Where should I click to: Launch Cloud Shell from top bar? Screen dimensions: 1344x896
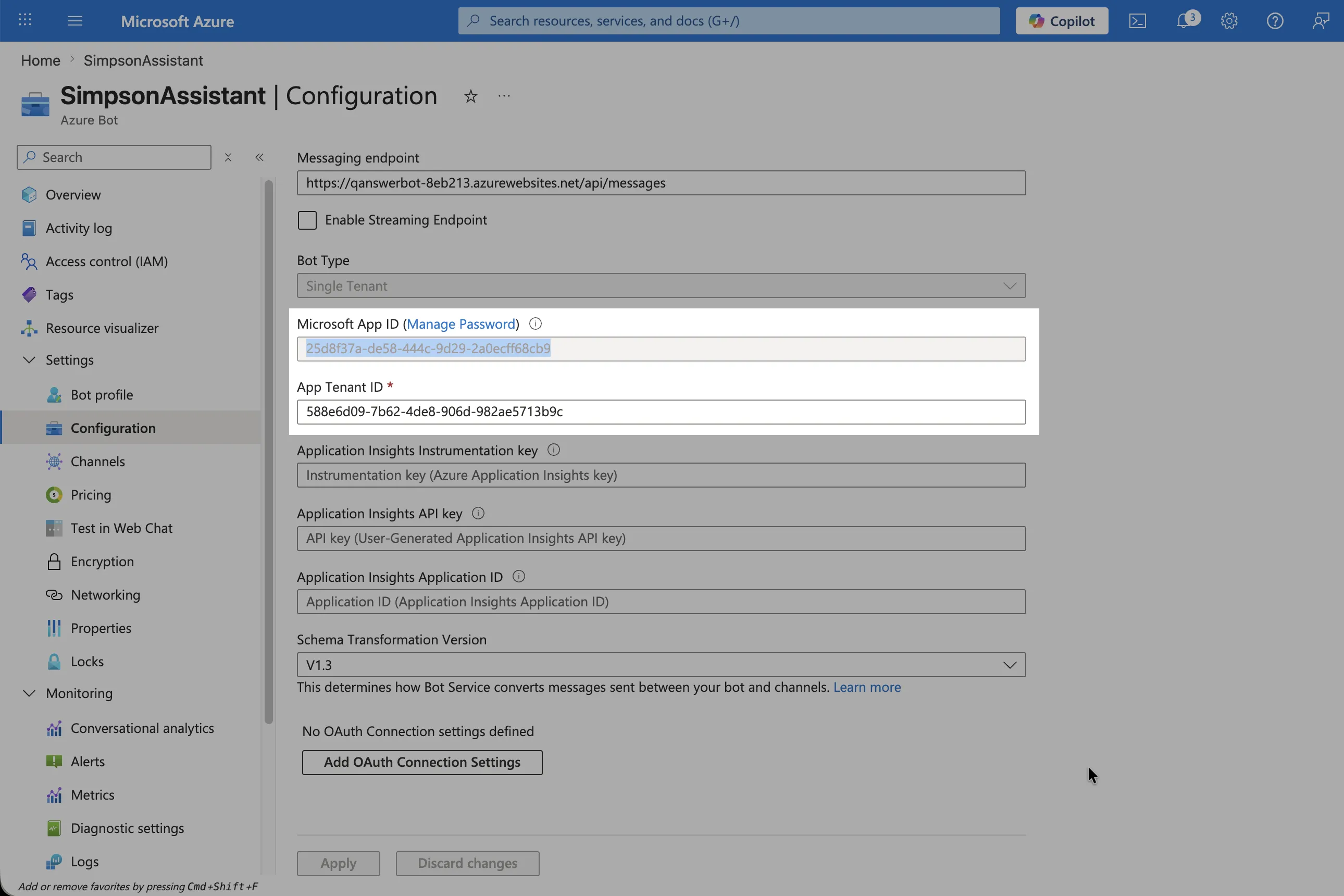click(x=1137, y=21)
